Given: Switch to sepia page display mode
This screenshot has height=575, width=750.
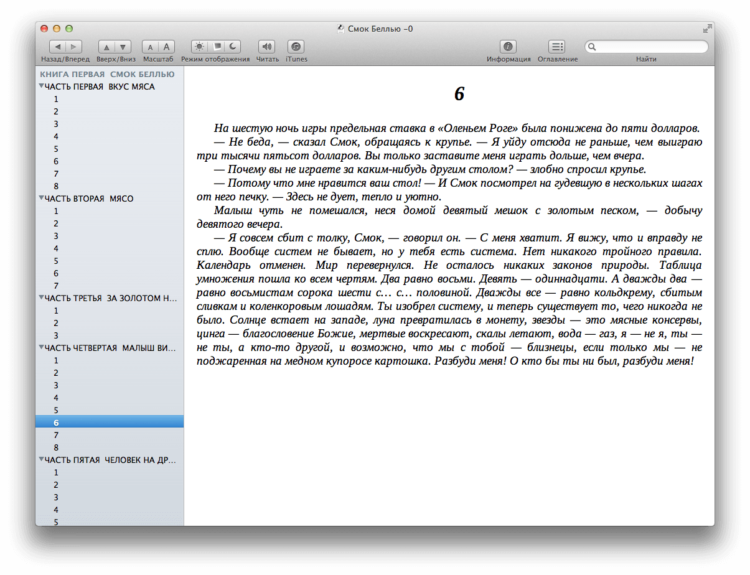Looking at the screenshot, I should point(216,46).
